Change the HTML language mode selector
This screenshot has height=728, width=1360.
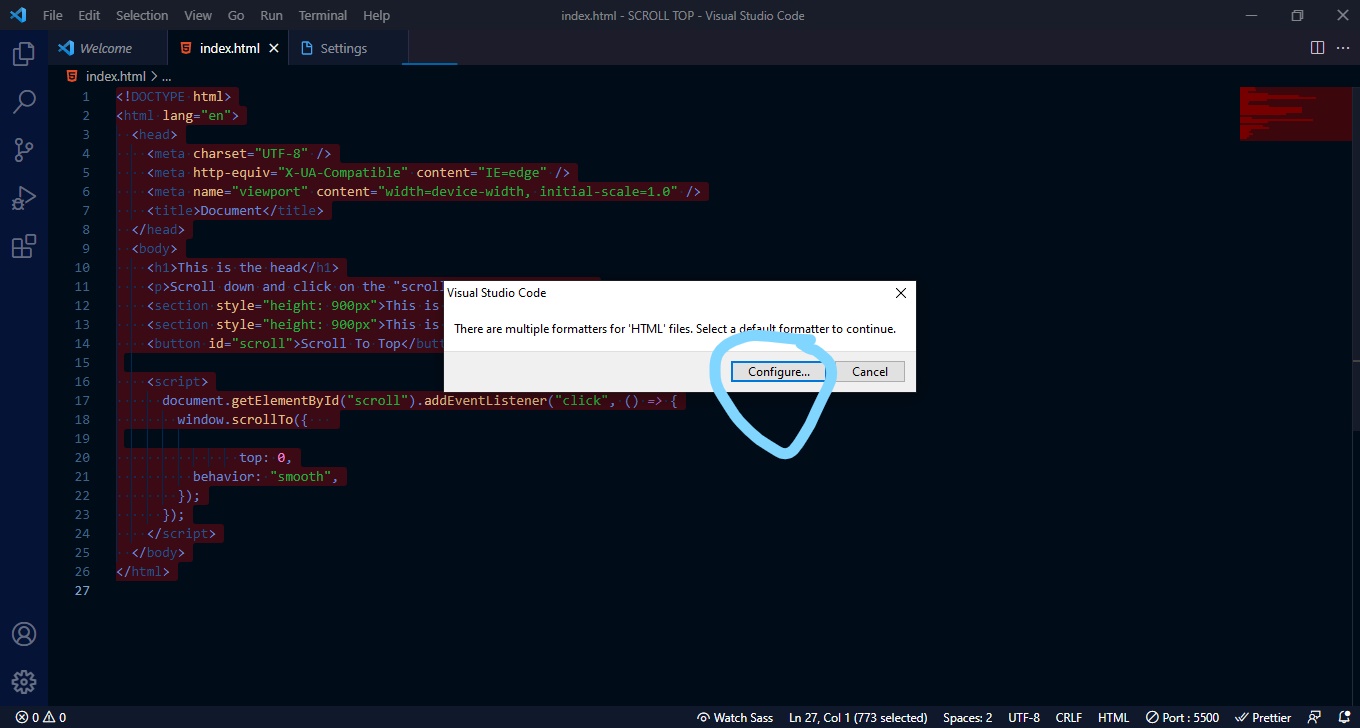click(x=1113, y=717)
